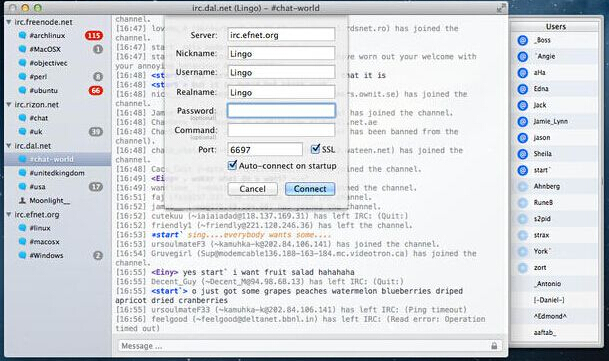
Task: Click the Server input field
Action: [x=281, y=35]
